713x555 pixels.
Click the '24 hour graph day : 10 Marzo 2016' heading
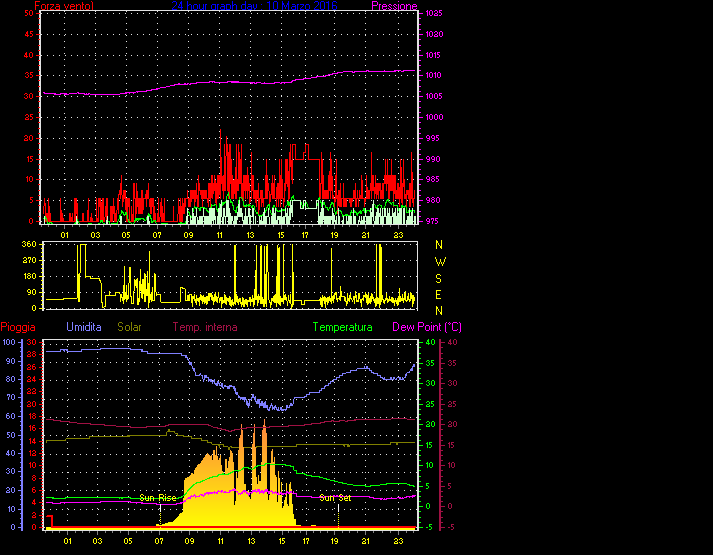click(255, 6)
